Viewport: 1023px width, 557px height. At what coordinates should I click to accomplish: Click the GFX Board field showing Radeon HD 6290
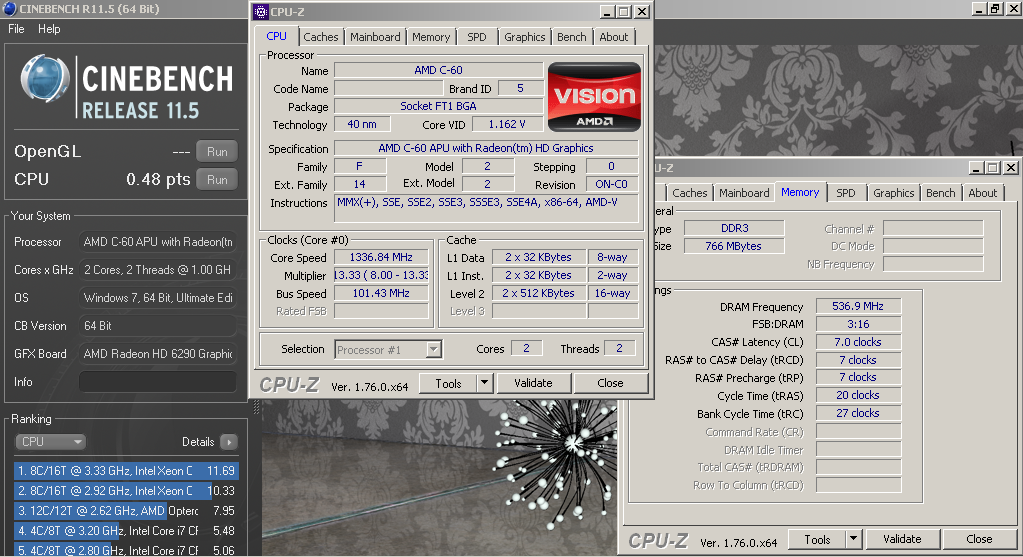(x=158, y=354)
